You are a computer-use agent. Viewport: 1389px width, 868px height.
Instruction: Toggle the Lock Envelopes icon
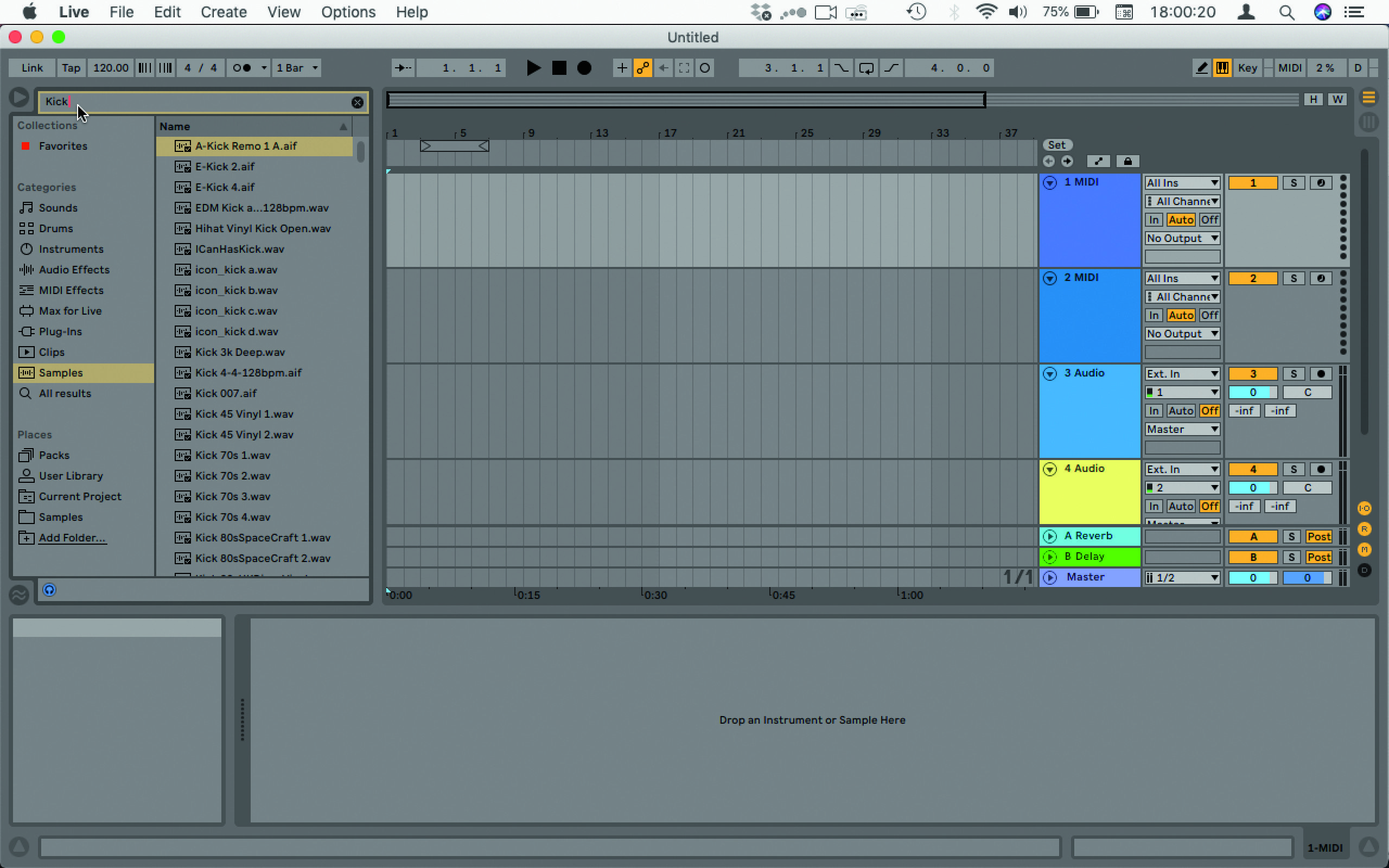tap(1127, 161)
